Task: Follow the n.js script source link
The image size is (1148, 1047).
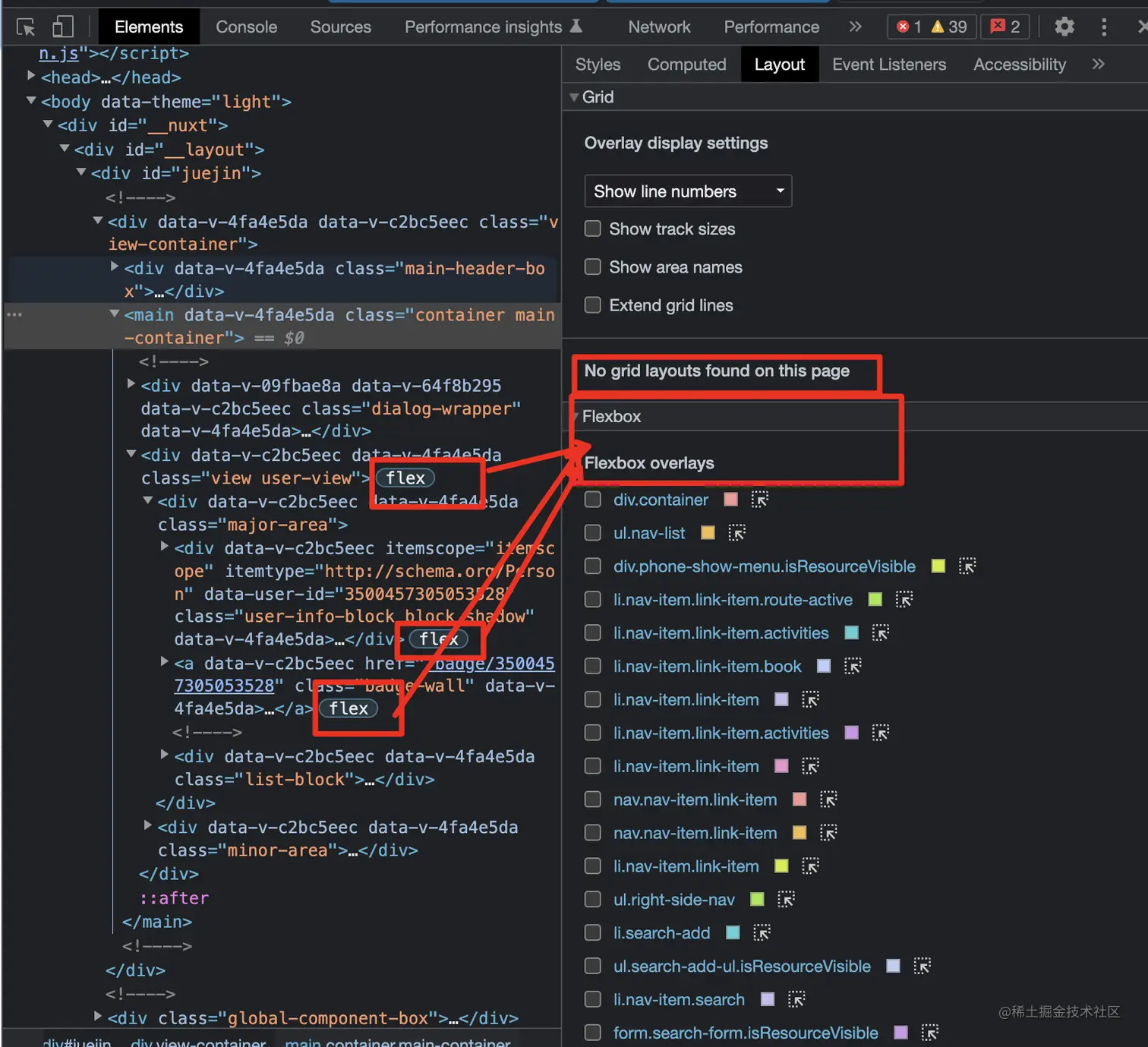Action: tap(58, 53)
